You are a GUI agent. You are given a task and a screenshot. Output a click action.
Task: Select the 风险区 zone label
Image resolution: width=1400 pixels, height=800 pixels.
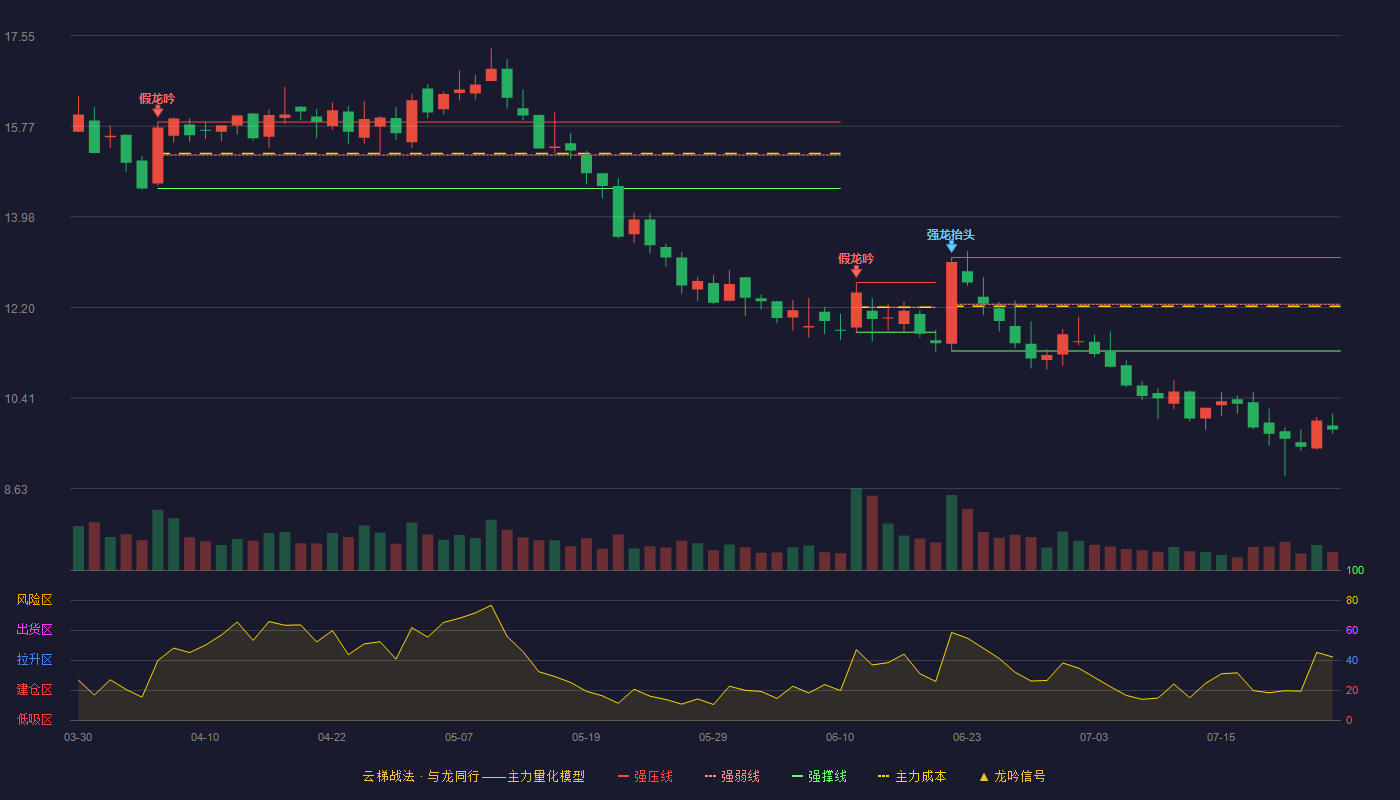34,600
